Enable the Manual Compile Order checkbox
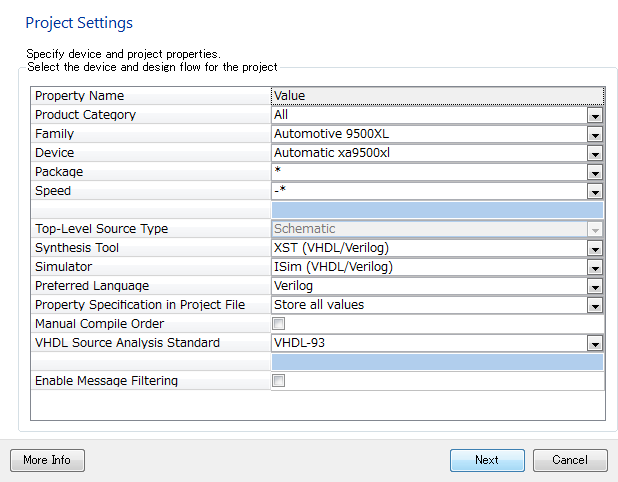 278,324
